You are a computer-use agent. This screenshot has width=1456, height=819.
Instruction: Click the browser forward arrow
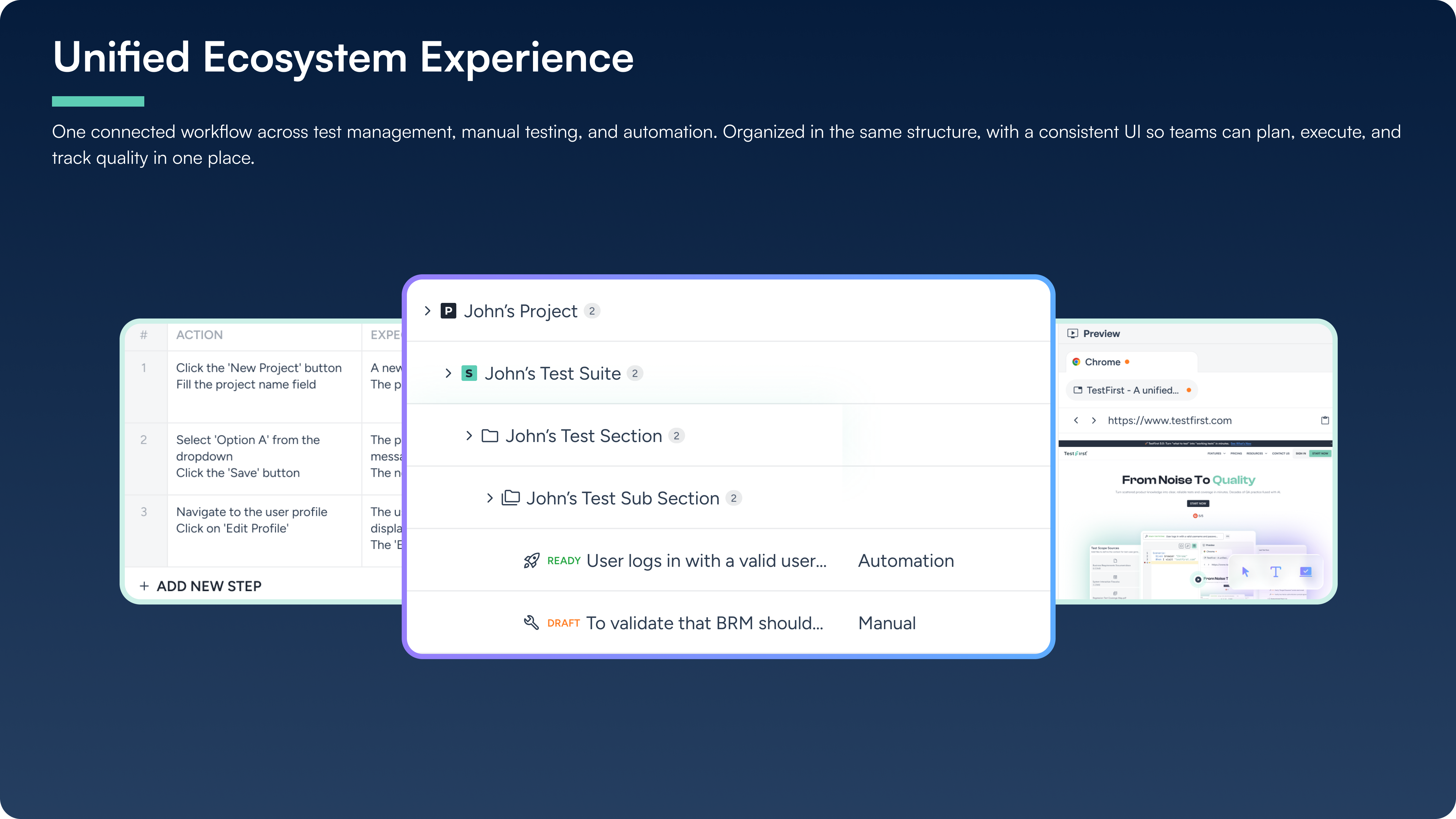[x=1094, y=420]
